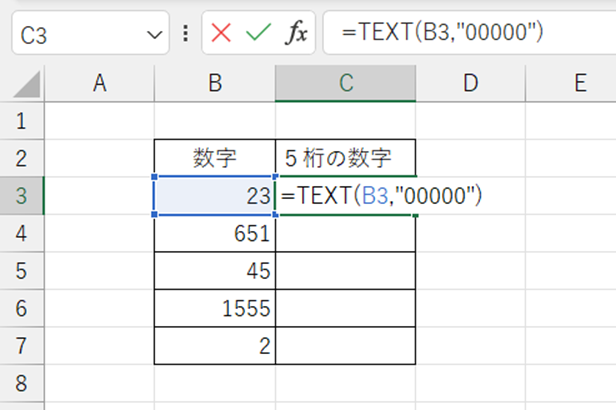Open the Insert Function fx dialog
This screenshot has width=616, height=410.
tap(296, 33)
